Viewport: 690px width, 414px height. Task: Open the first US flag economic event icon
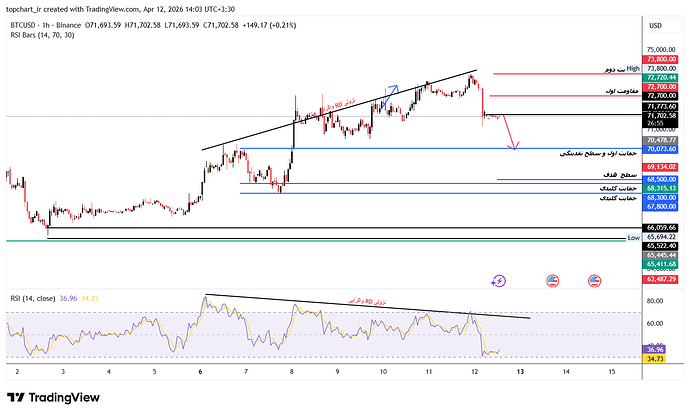pos(552,281)
